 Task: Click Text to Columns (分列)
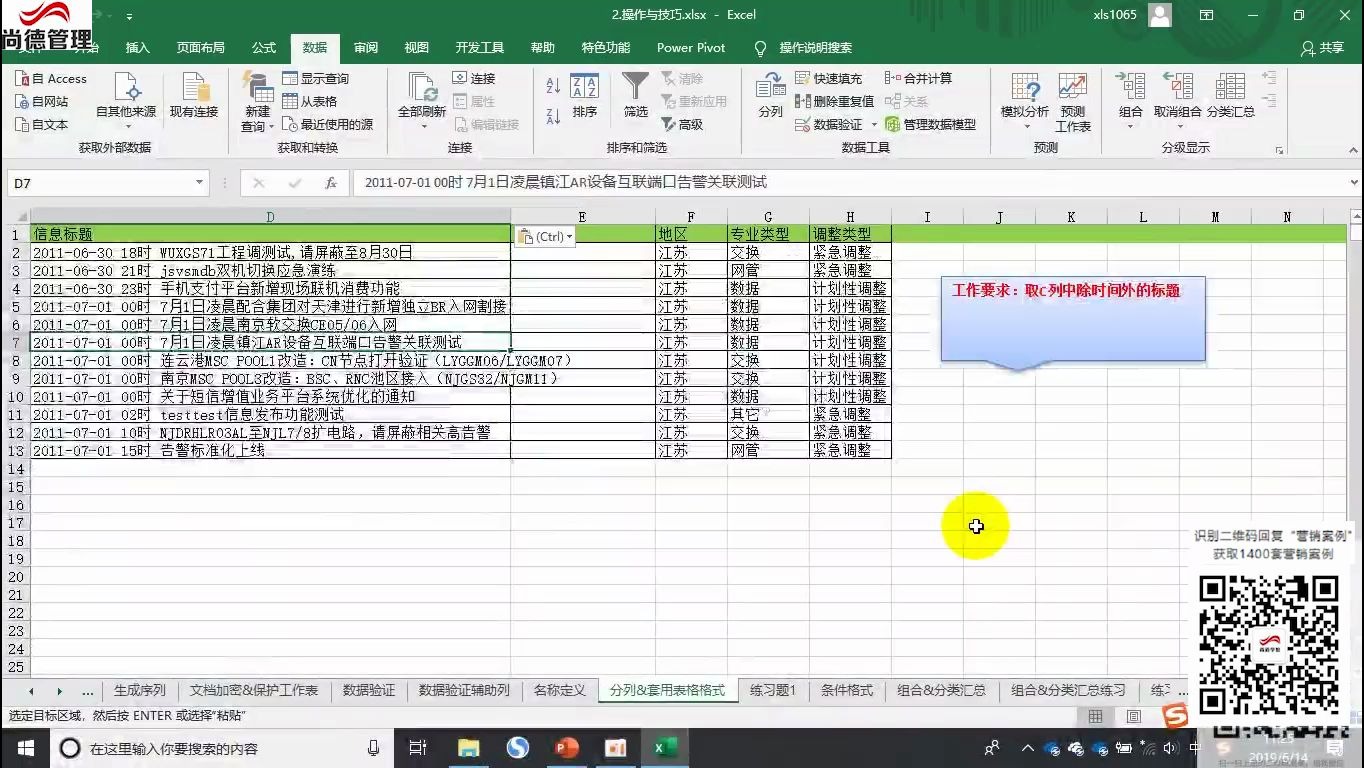pyautogui.click(x=771, y=96)
